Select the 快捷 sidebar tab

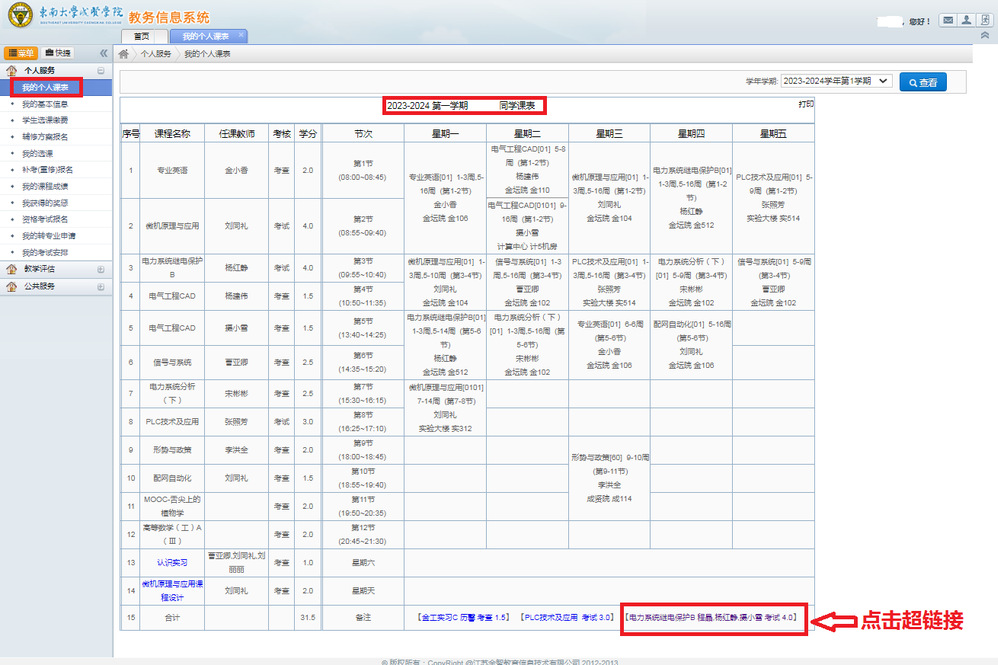58,53
